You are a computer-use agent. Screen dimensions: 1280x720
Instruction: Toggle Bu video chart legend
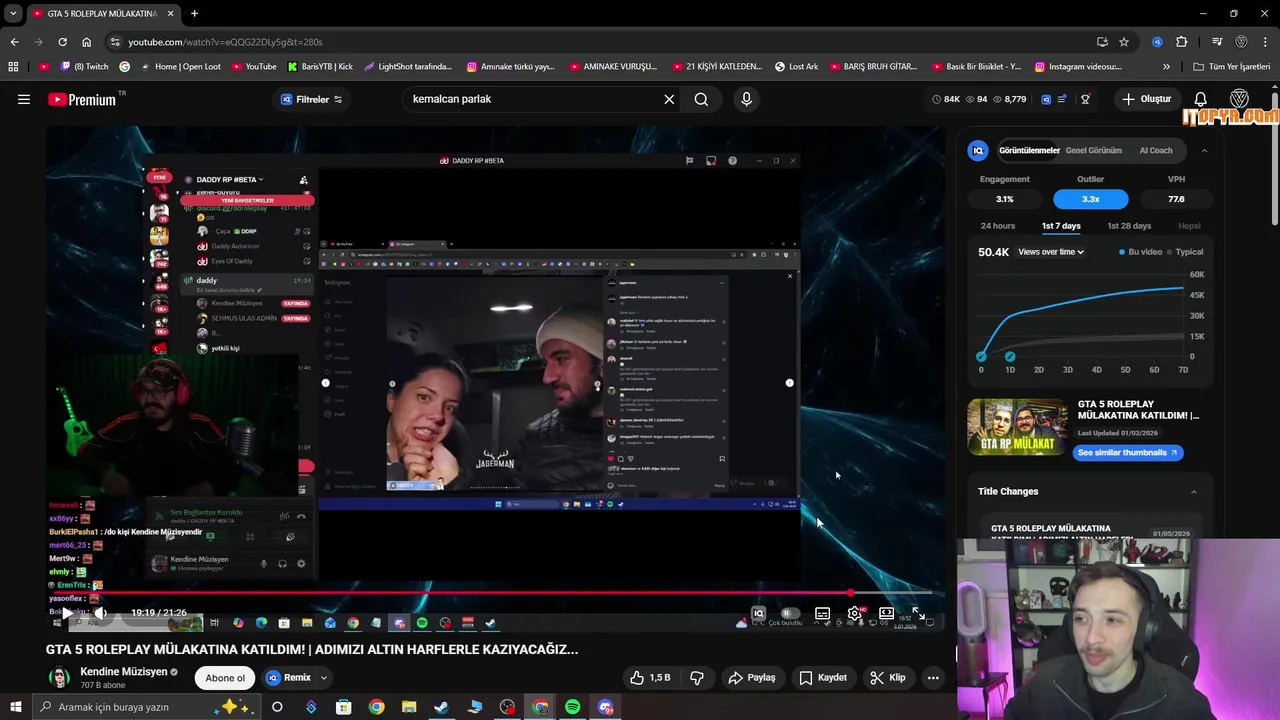click(1141, 252)
